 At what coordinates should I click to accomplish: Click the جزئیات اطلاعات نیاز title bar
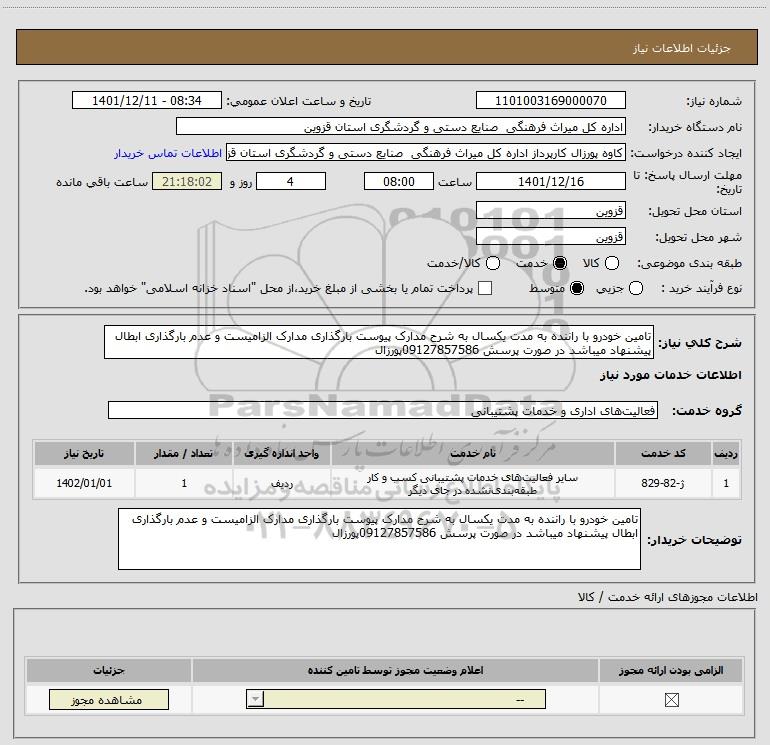tap(386, 48)
